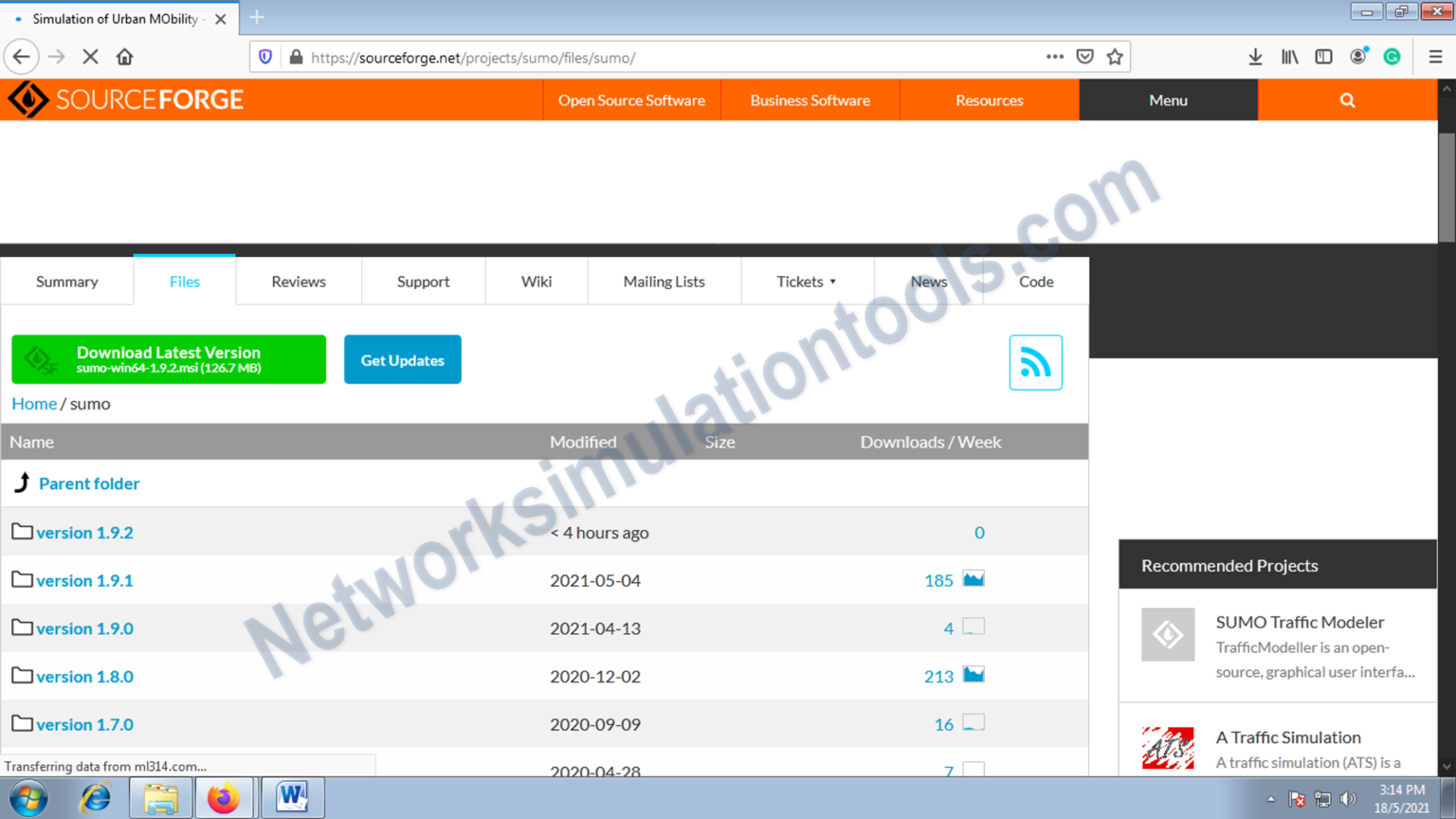Open the Wiki tab

(x=537, y=282)
